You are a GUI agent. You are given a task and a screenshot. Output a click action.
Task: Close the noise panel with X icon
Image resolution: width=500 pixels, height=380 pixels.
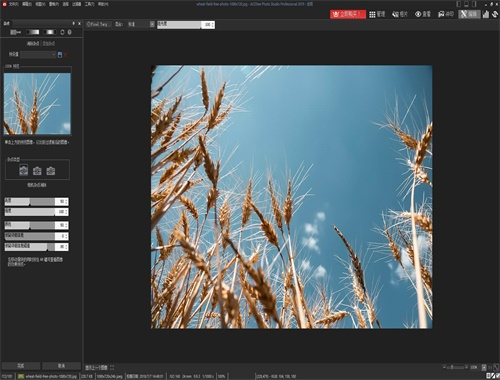tap(79, 23)
